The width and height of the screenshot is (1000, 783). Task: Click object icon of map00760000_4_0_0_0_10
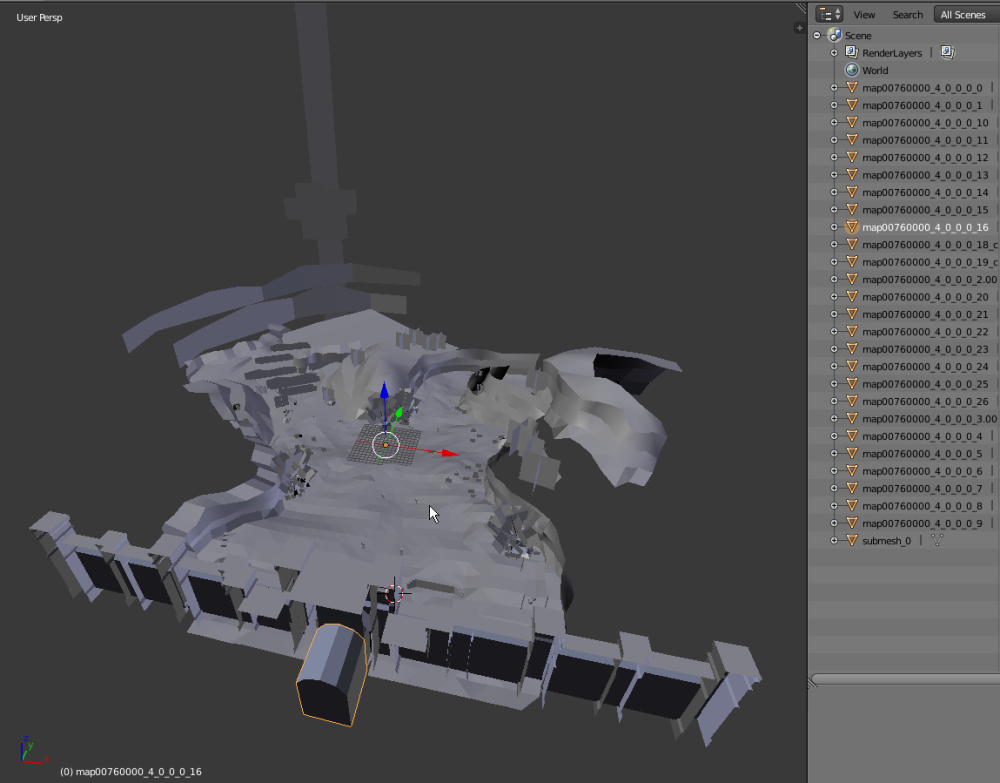click(851, 122)
